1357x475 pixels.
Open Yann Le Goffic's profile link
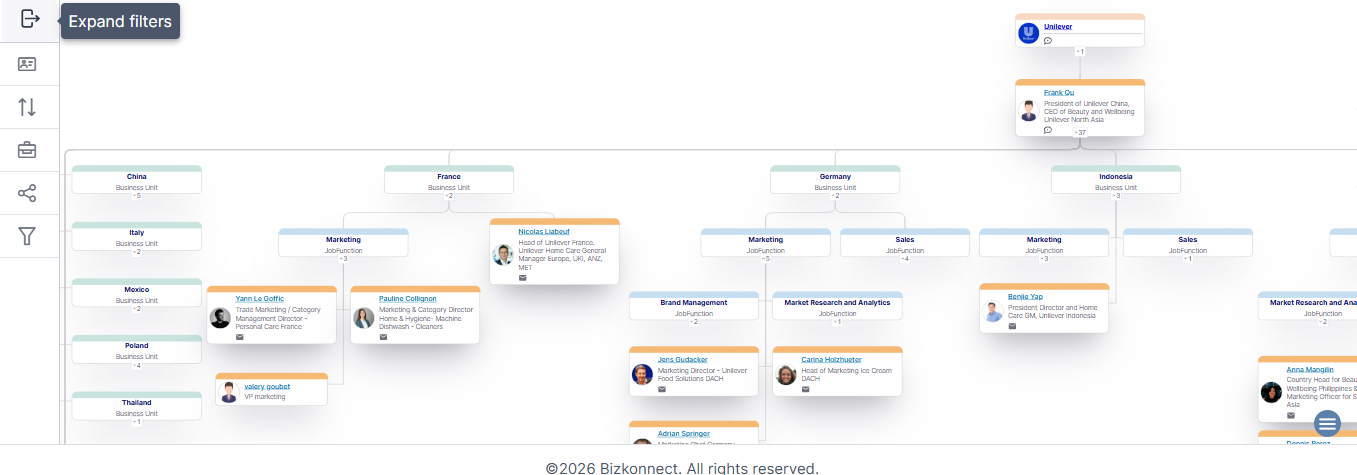click(260, 298)
